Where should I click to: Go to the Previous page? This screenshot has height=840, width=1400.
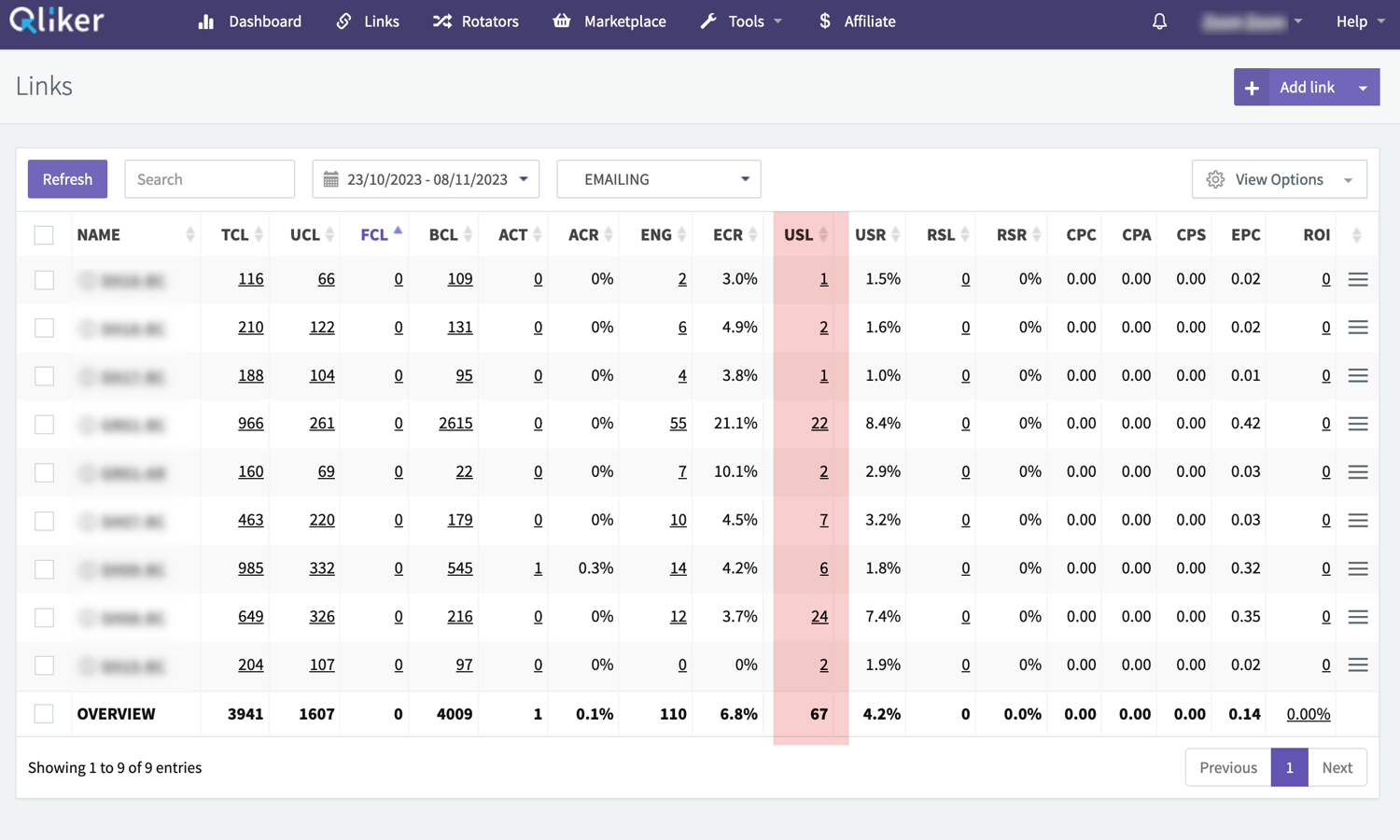click(1228, 767)
